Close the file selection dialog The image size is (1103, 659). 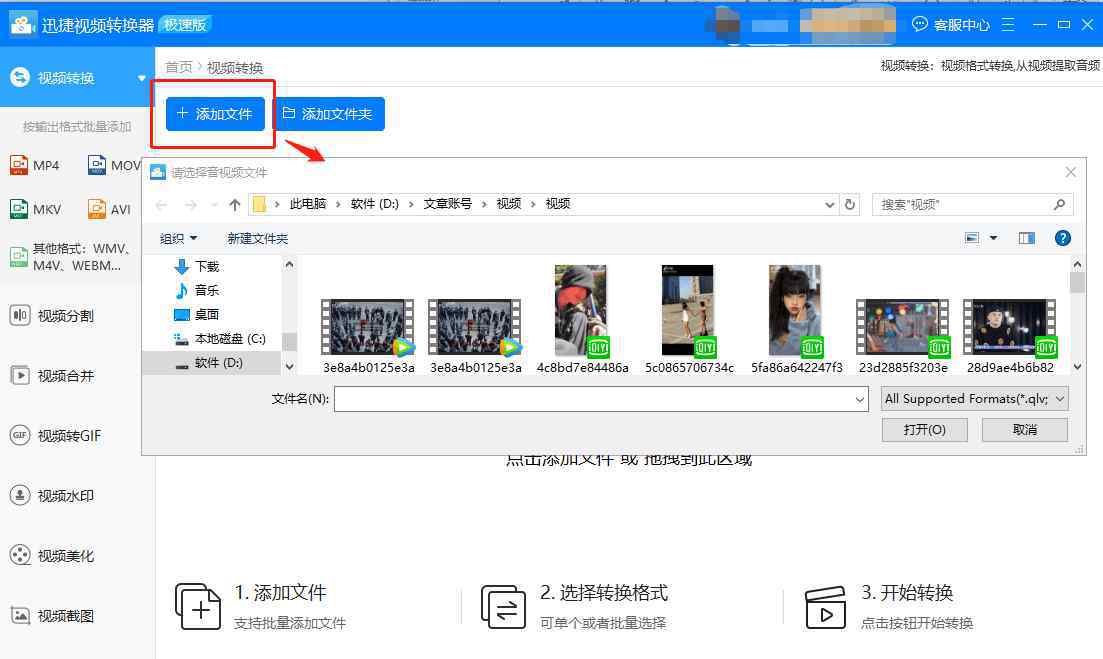pyautogui.click(x=1071, y=172)
